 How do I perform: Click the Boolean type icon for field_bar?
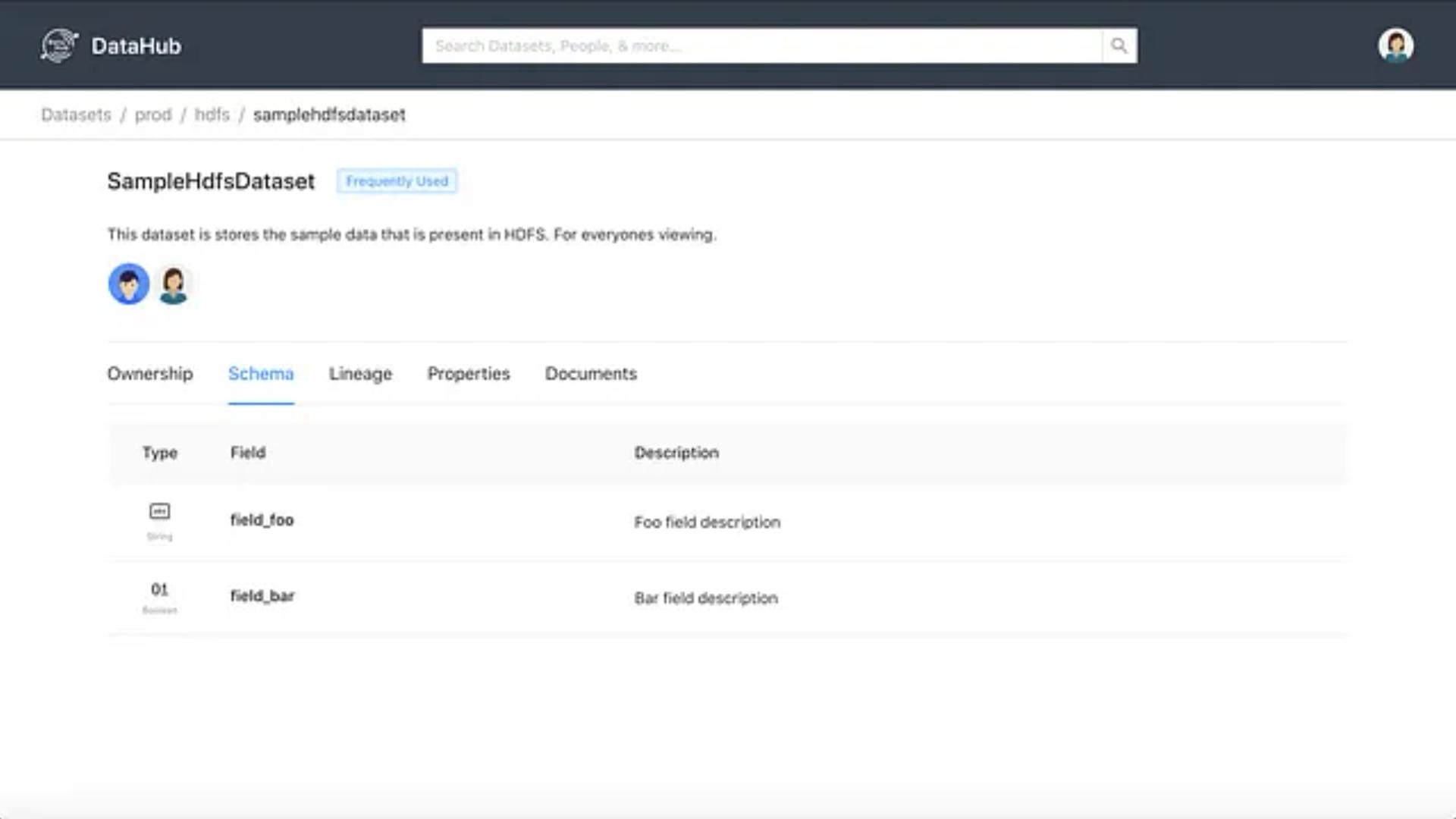click(159, 589)
